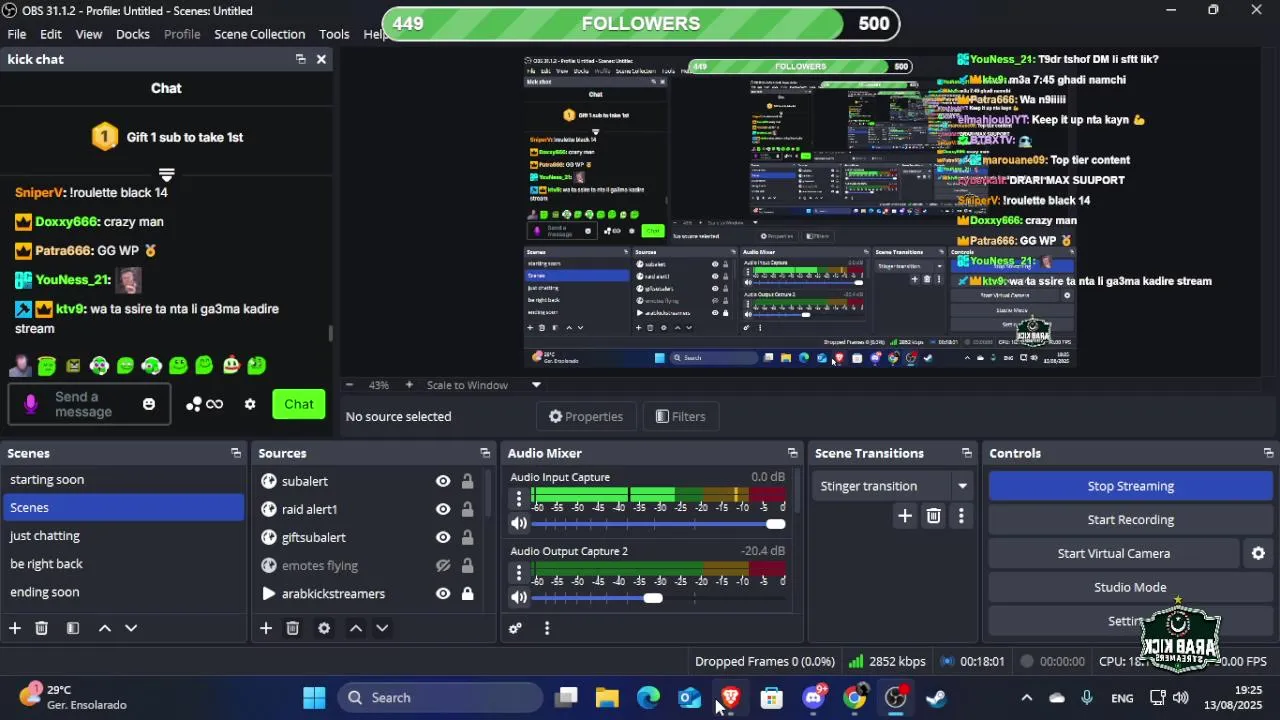Open the View menu
Screen dimensions: 1280x720
tap(89, 34)
